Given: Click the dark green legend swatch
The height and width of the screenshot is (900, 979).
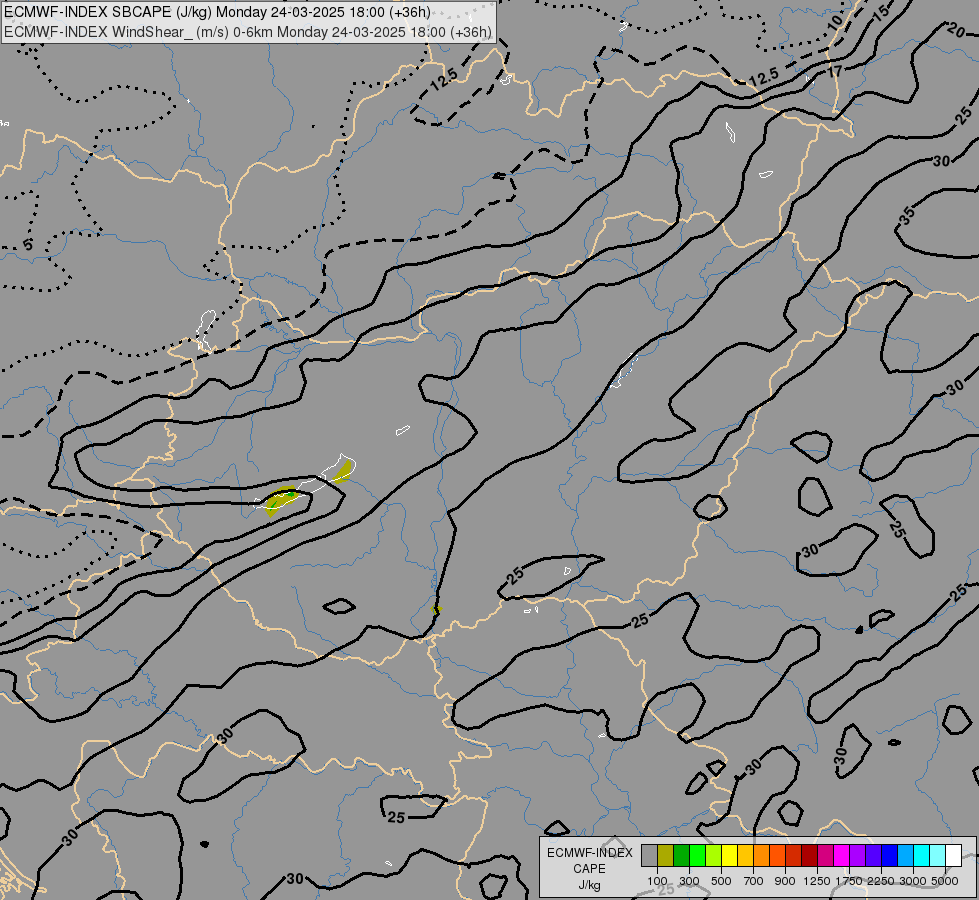Looking at the screenshot, I should coord(681,855).
